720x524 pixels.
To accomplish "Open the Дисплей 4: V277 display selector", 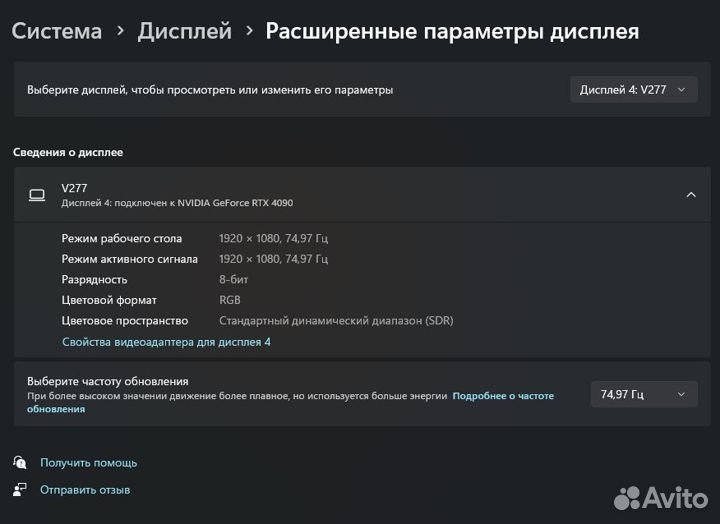I will [634, 90].
